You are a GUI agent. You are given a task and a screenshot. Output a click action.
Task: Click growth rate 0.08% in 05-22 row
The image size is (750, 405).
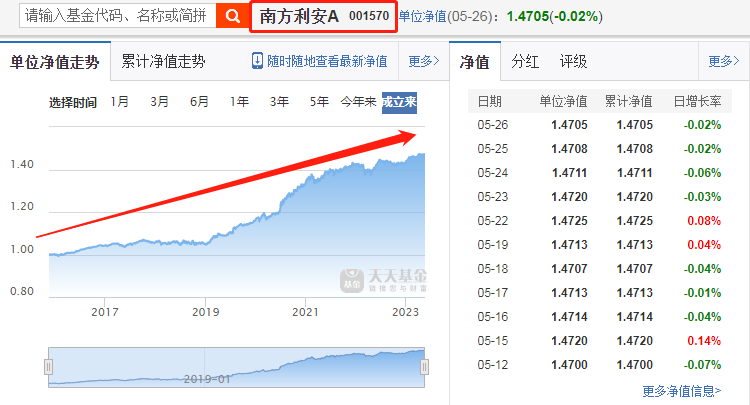(704, 221)
